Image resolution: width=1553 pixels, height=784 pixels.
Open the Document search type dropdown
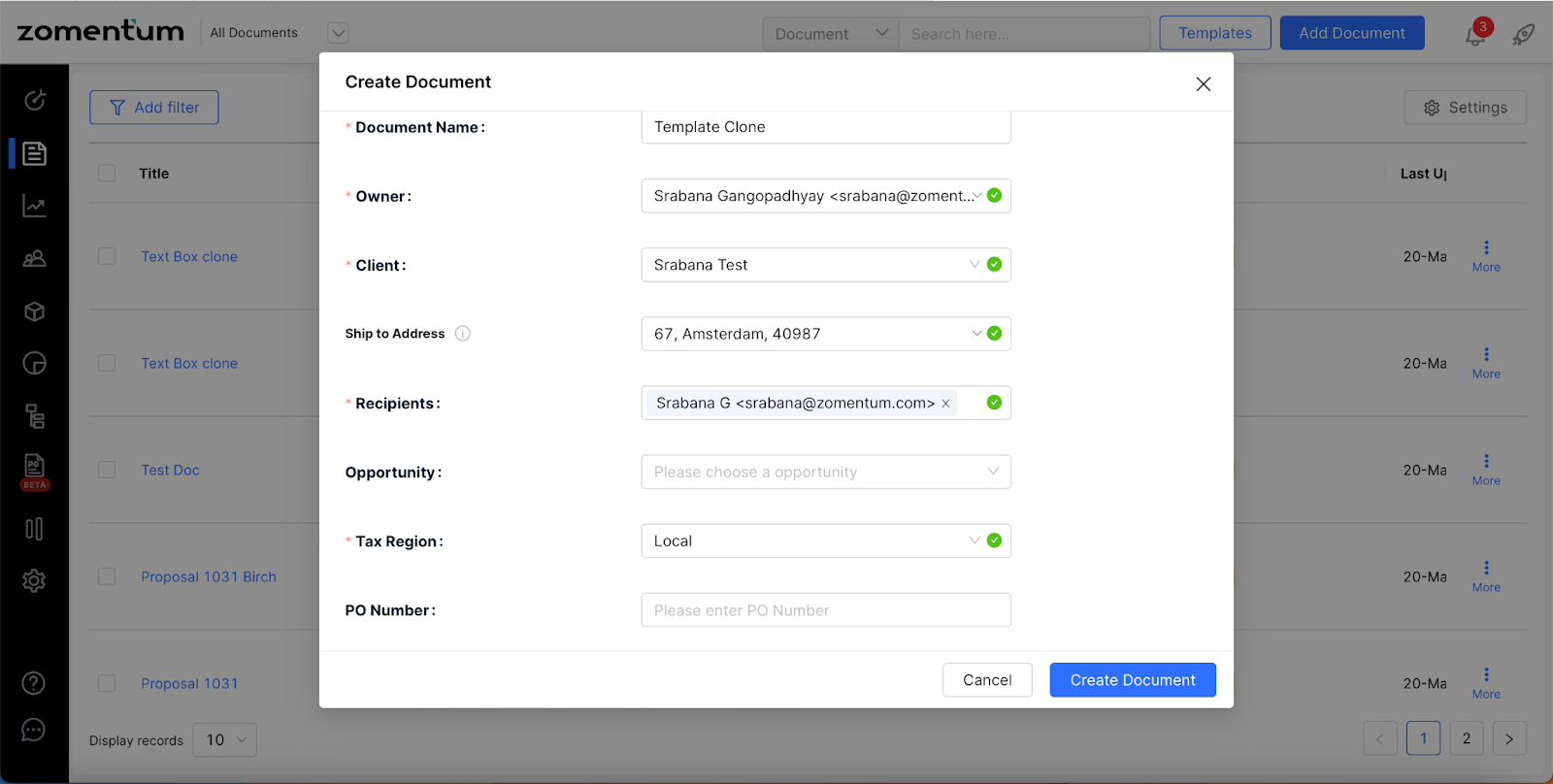coord(831,34)
